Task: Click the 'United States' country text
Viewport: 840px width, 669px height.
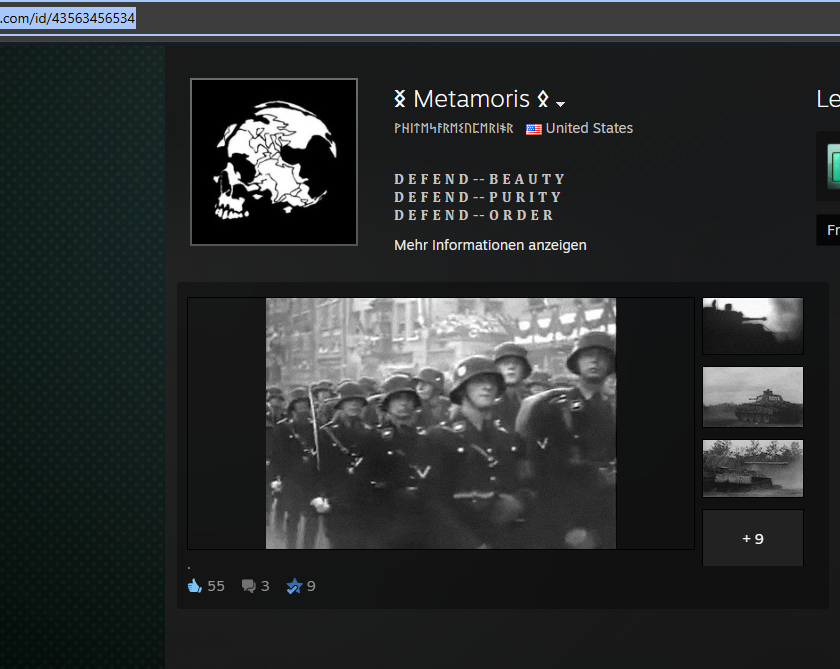Action: 589,128
